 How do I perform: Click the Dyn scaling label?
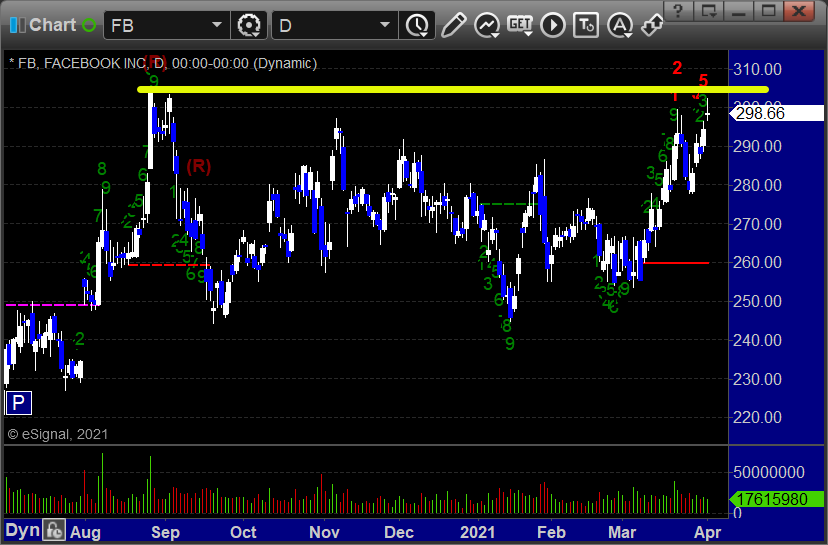23,530
